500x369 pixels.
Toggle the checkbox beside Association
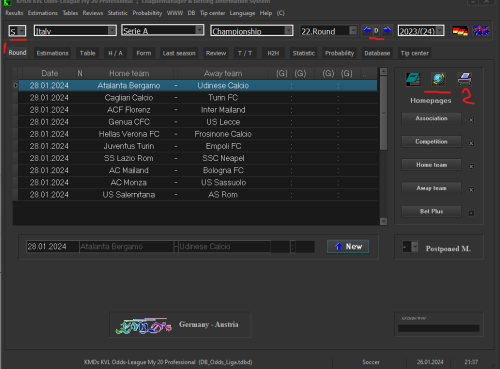[471, 120]
